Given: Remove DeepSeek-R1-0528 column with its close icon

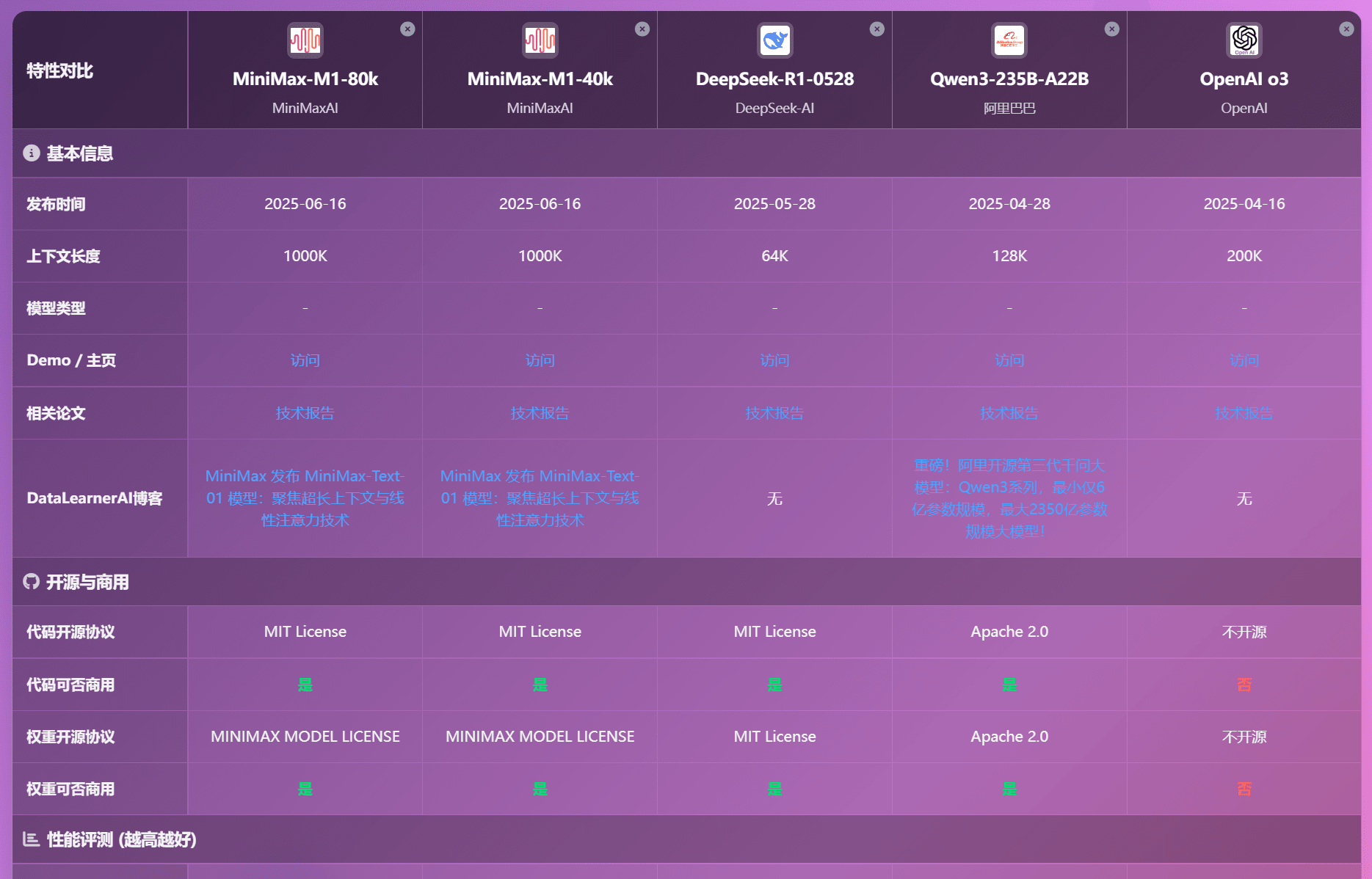Looking at the screenshot, I should pyautogui.click(x=877, y=29).
